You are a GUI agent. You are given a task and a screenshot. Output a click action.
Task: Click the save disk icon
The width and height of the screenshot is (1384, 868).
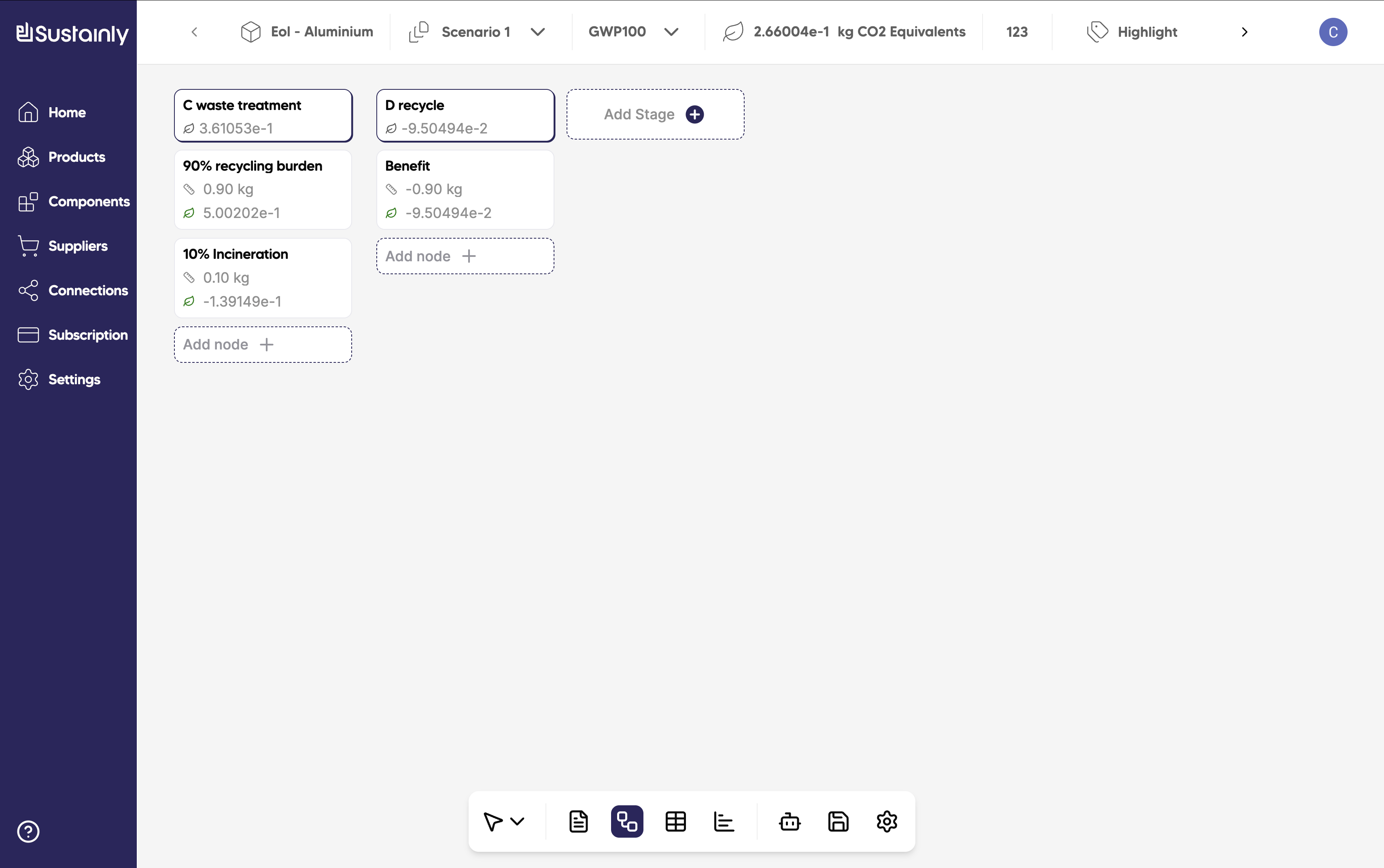pyautogui.click(x=838, y=821)
